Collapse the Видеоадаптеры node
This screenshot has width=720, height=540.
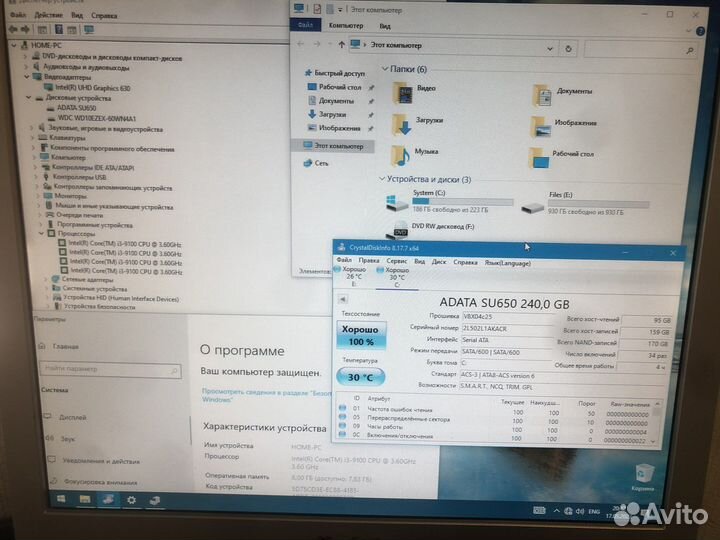(27, 77)
